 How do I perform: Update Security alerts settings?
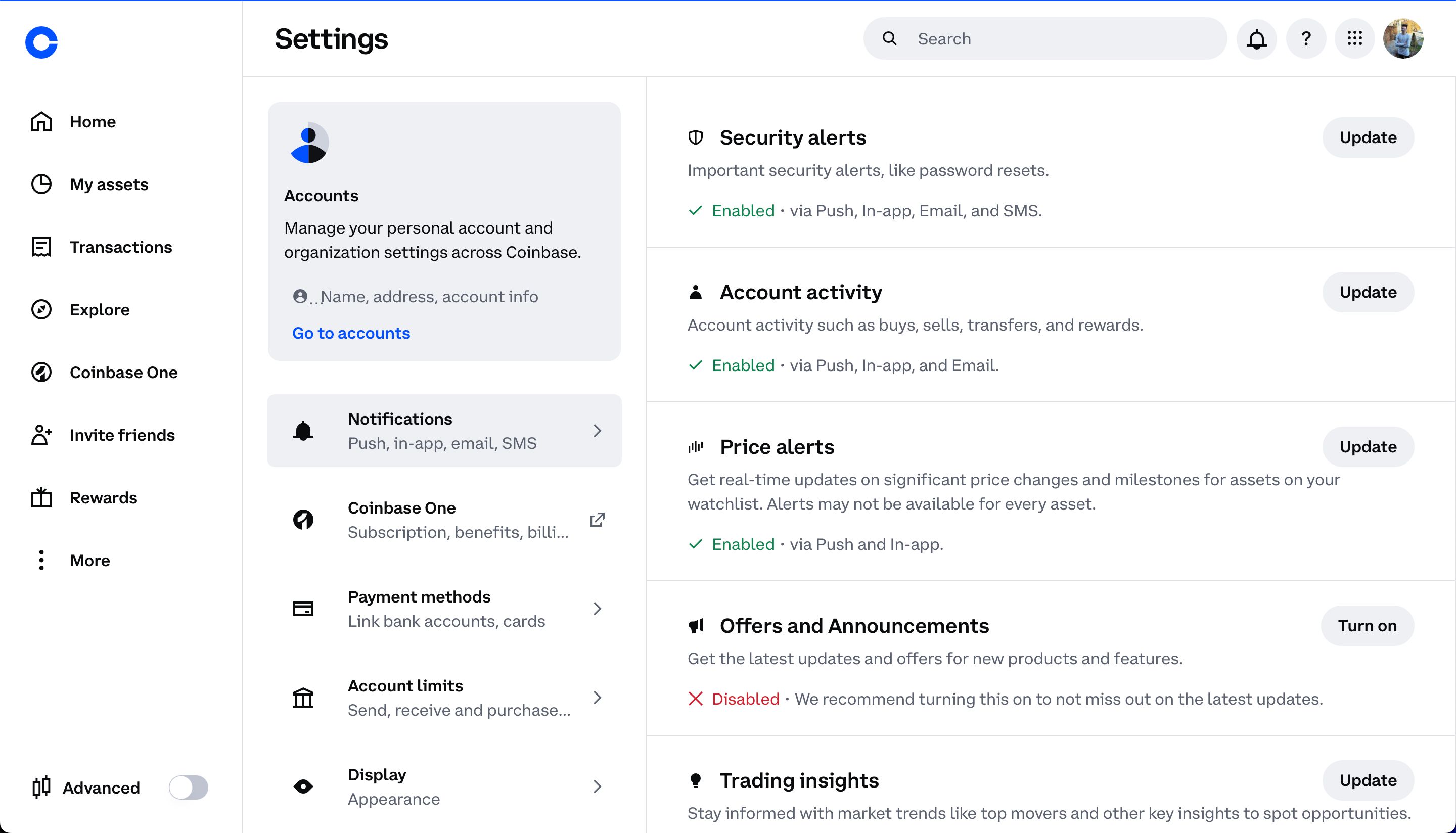coord(1368,137)
